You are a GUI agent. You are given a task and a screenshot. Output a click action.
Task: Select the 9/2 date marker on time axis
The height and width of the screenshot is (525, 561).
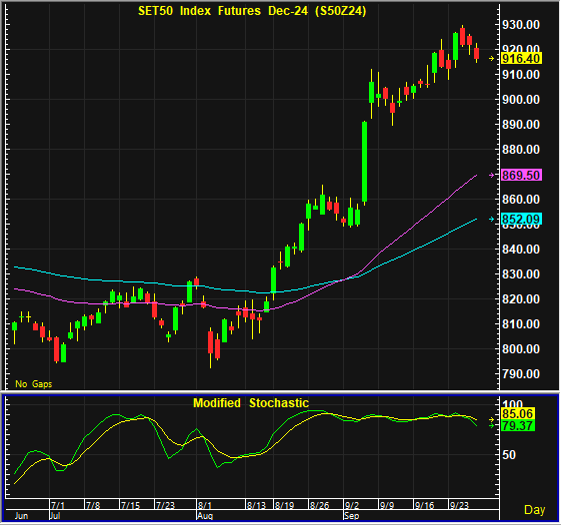(x=352, y=505)
